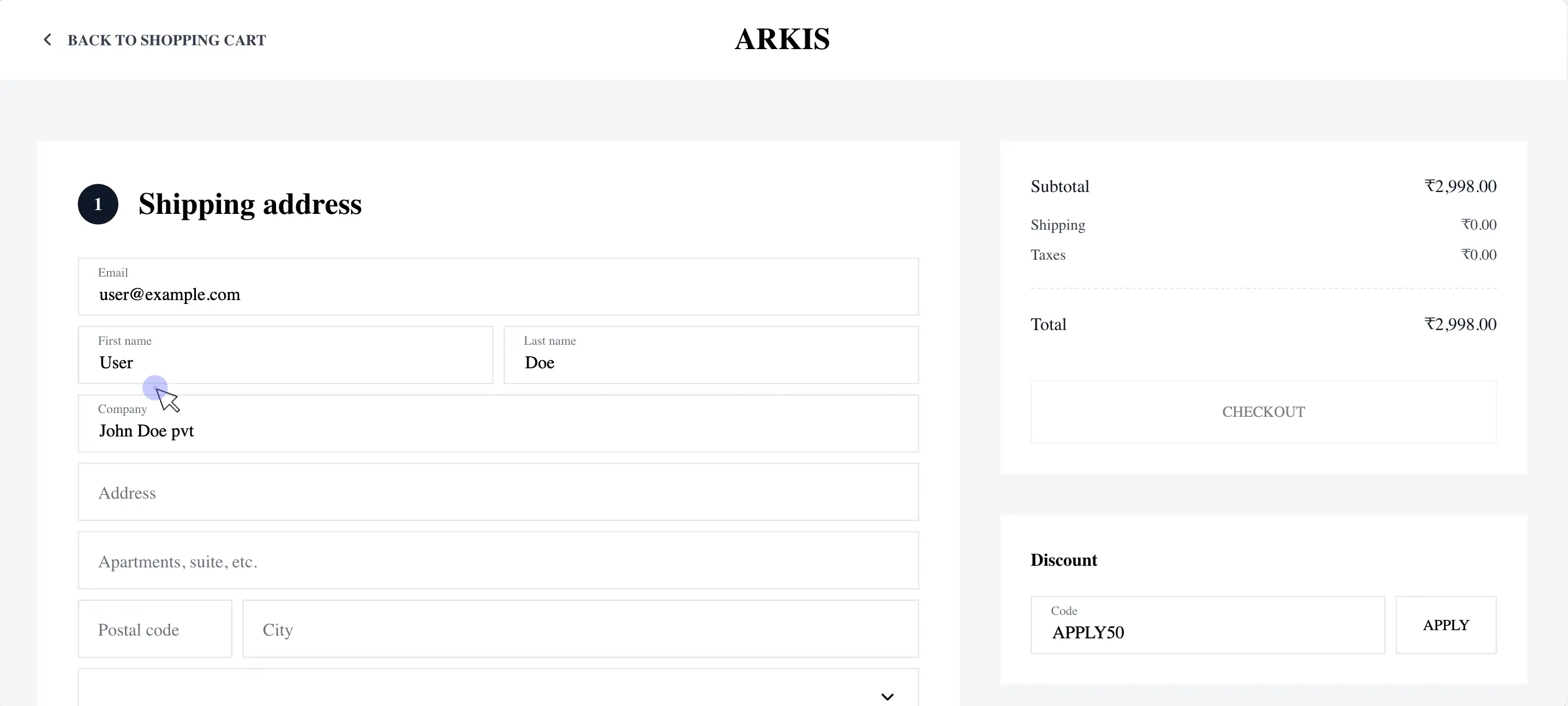Click the back arrow chevron icon
The width and height of the screenshot is (1568, 706).
(x=48, y=39)
